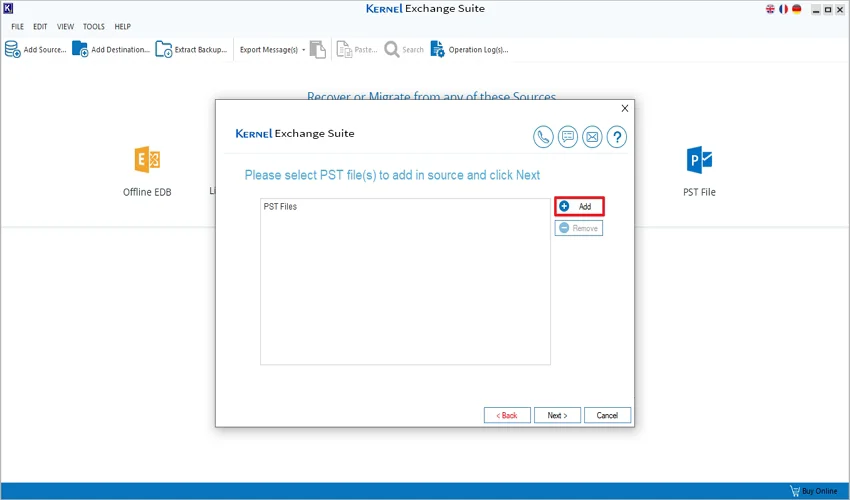Open Operation Log(s) from the toolbar
Viewport: 850px width, 500px height.
tap(469, 49)
